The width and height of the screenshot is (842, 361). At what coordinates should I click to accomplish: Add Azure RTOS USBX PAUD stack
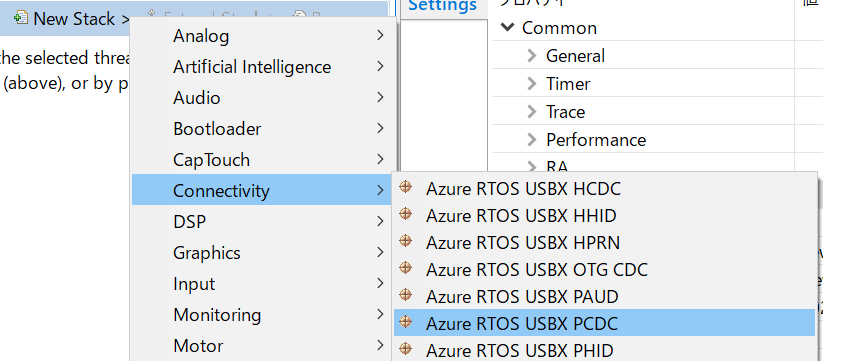tap(605, 296)
